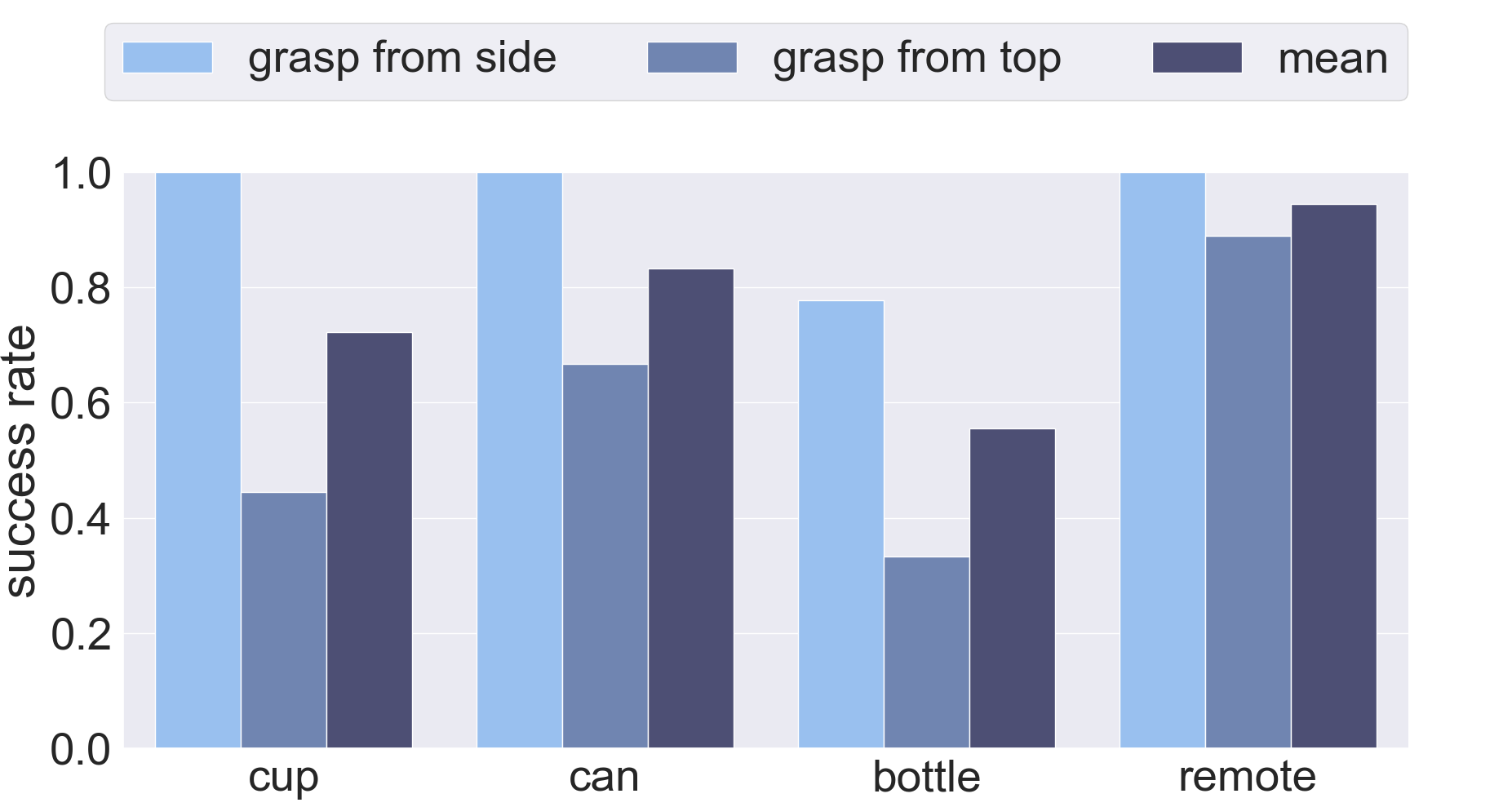Click the 'success rate' y-axis title
Screen dimensions: 1512x807
click(22, 461)
